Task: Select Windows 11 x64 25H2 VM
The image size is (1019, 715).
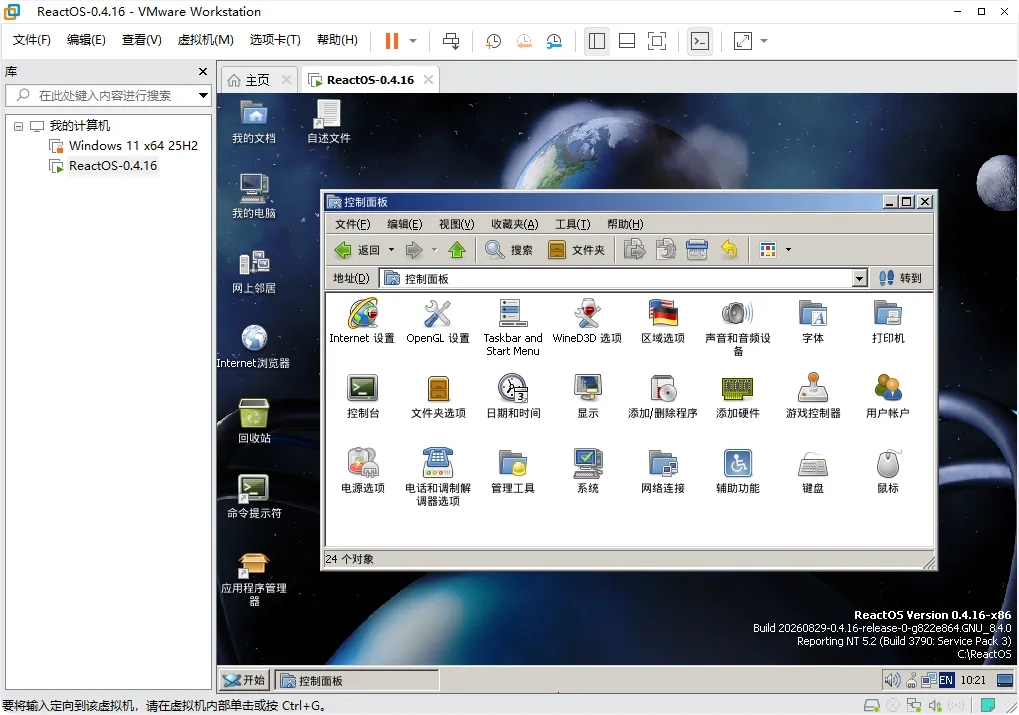Action: coord(133,146)
